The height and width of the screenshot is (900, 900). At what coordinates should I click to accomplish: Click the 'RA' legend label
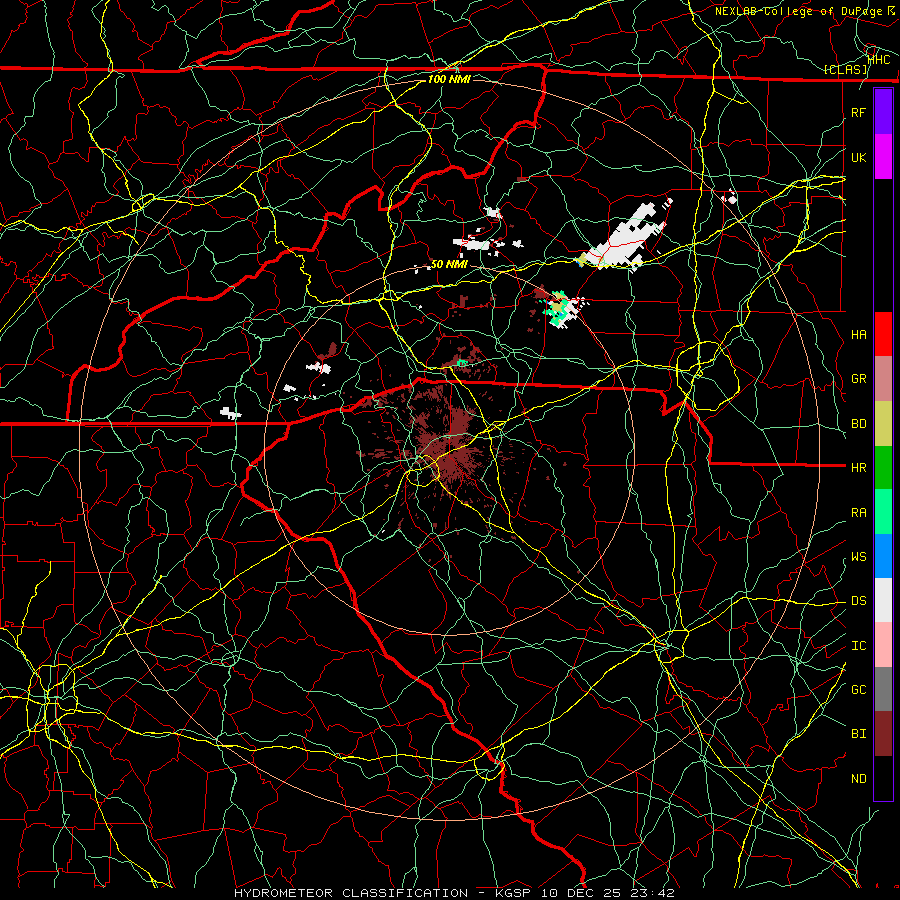859,512
